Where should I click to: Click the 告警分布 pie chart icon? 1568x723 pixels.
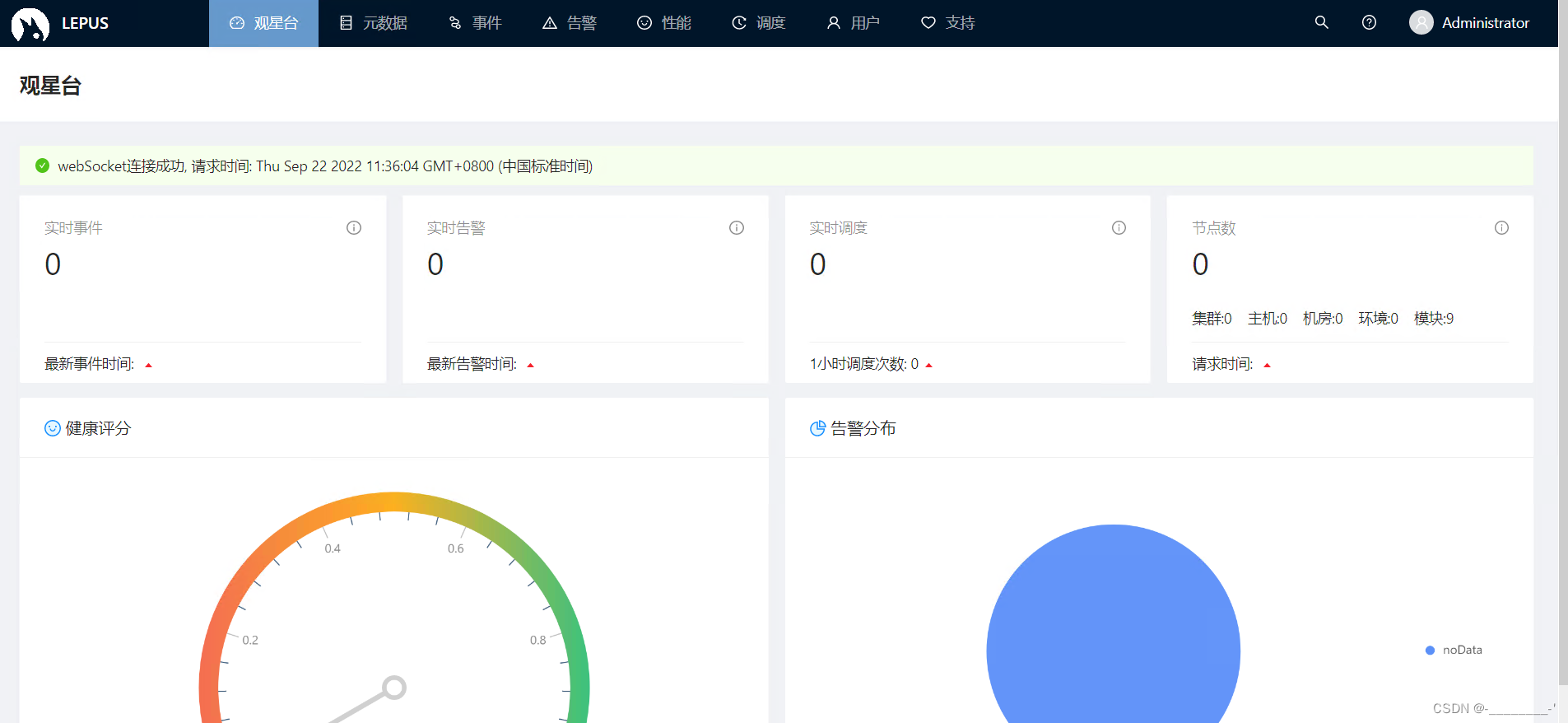coord(817,428)
